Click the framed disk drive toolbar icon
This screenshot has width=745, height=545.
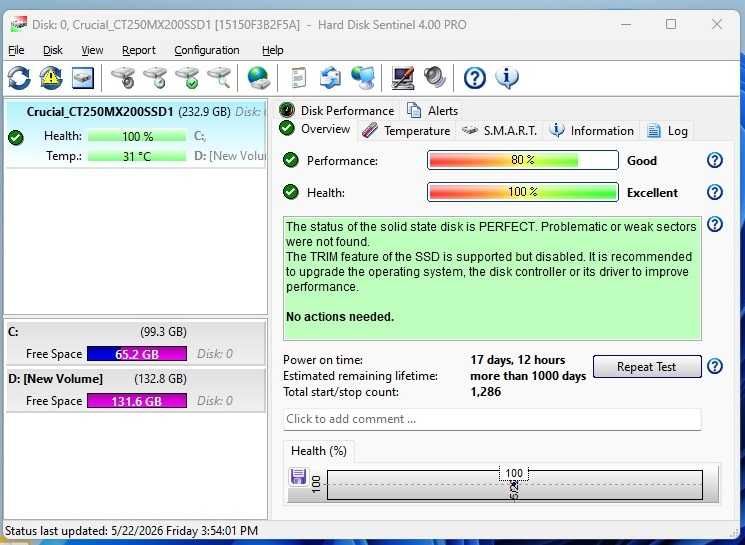83,77
